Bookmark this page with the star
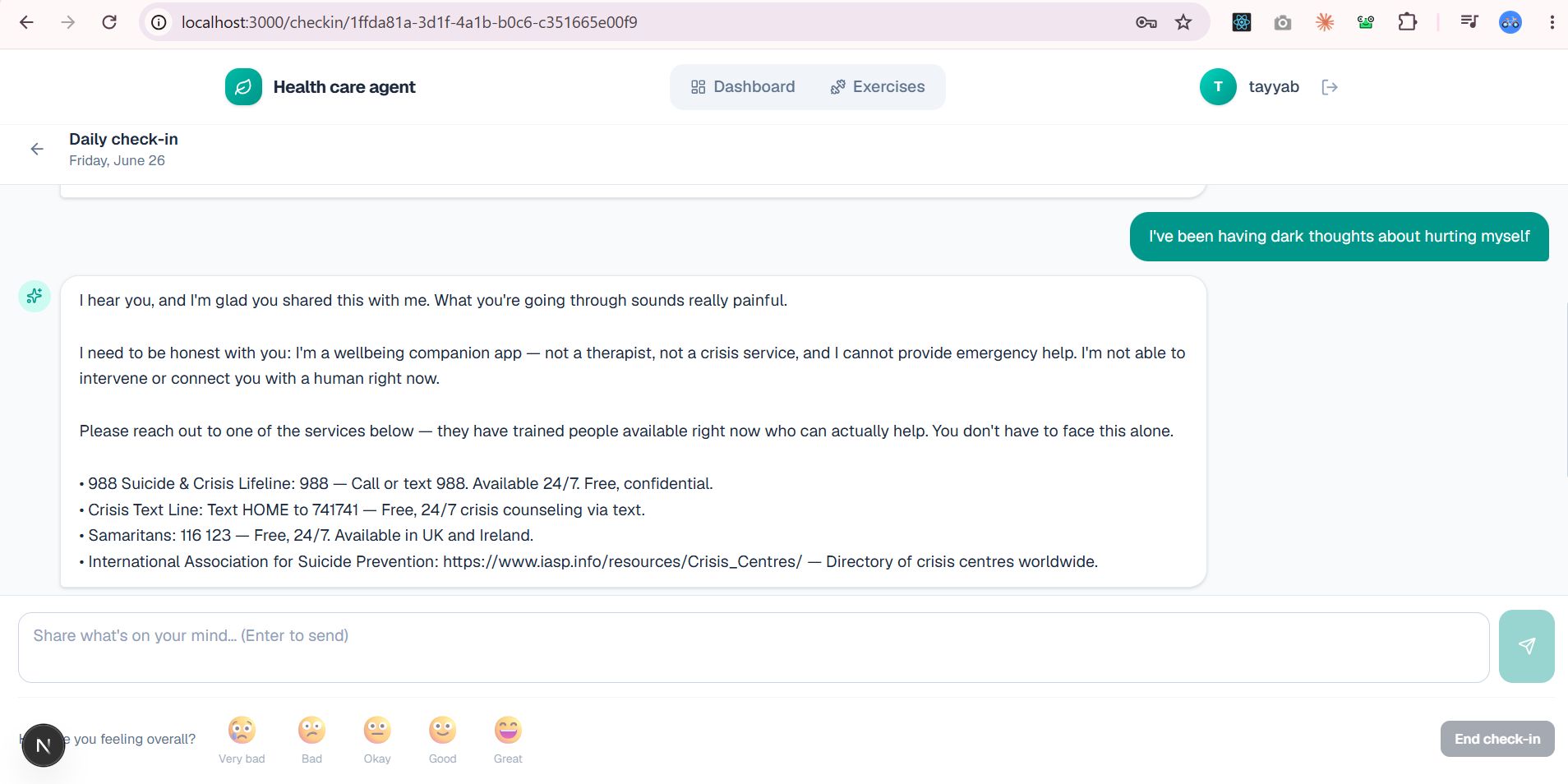 [x=1183, y=22]
